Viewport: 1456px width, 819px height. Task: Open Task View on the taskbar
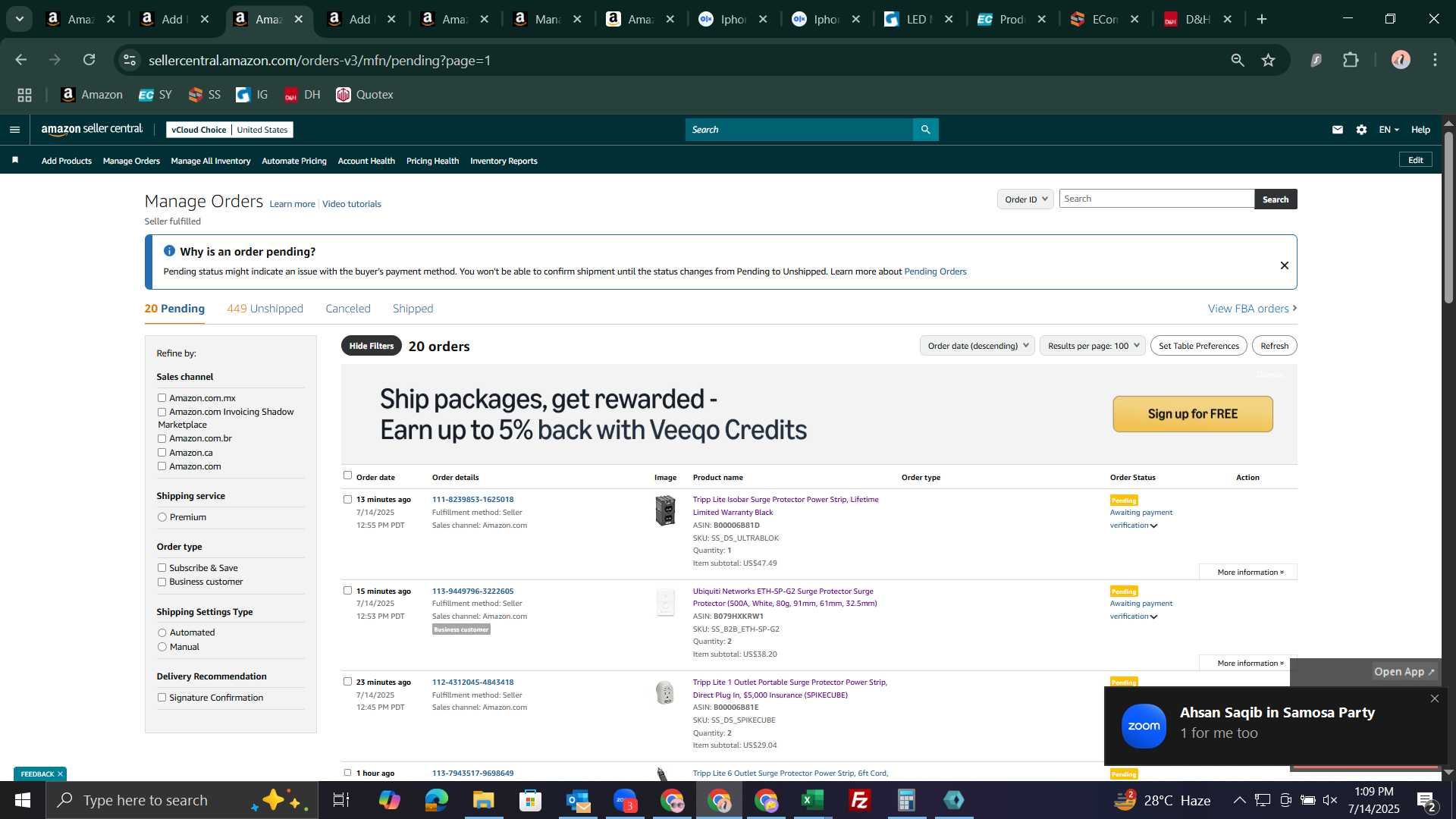341,800
